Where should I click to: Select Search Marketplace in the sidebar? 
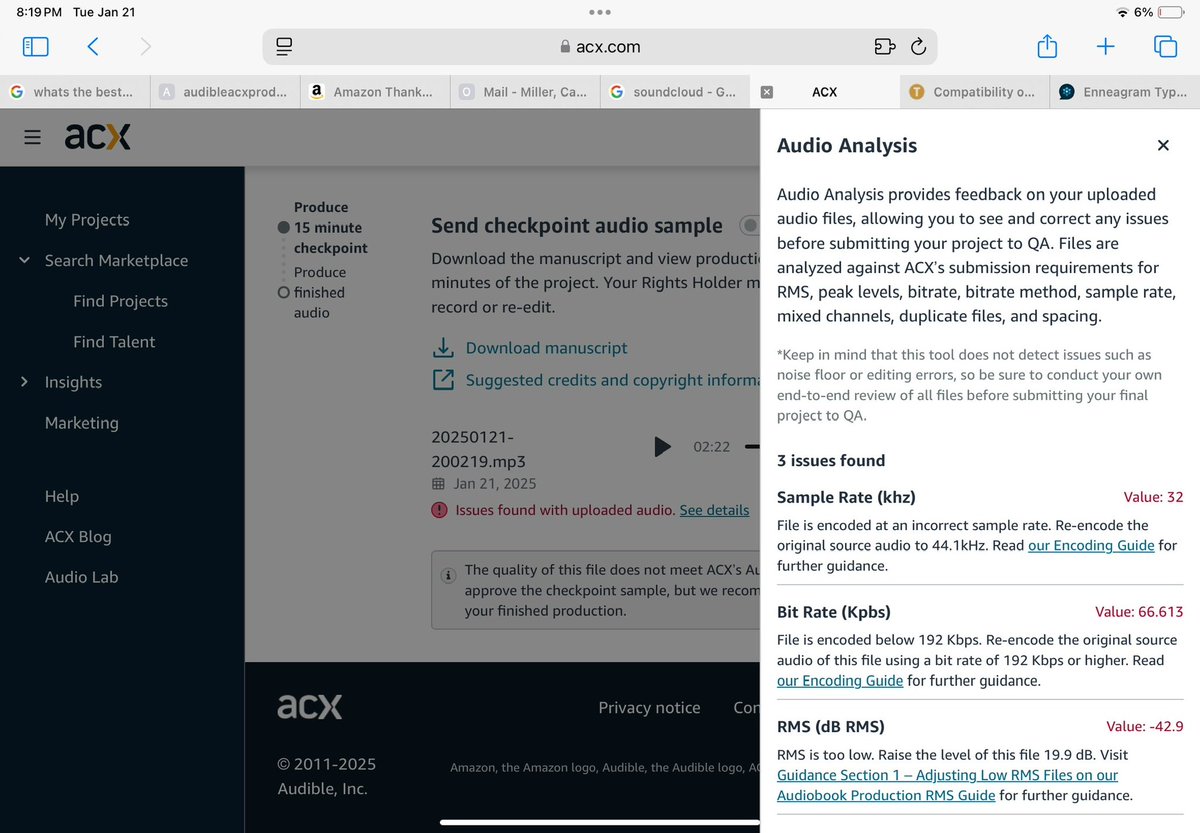116,260
